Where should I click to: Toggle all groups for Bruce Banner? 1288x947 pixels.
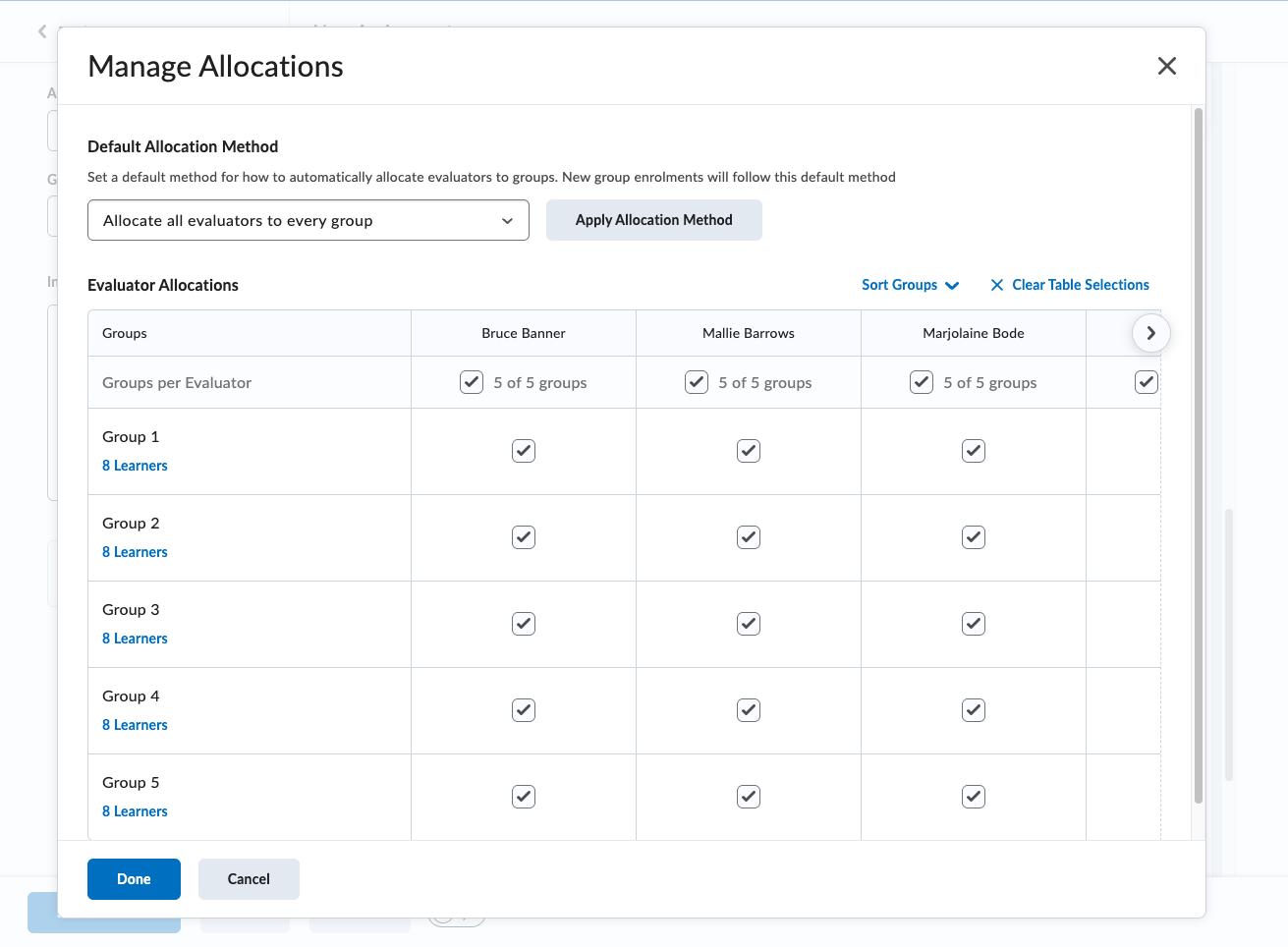tap(472, 382)
